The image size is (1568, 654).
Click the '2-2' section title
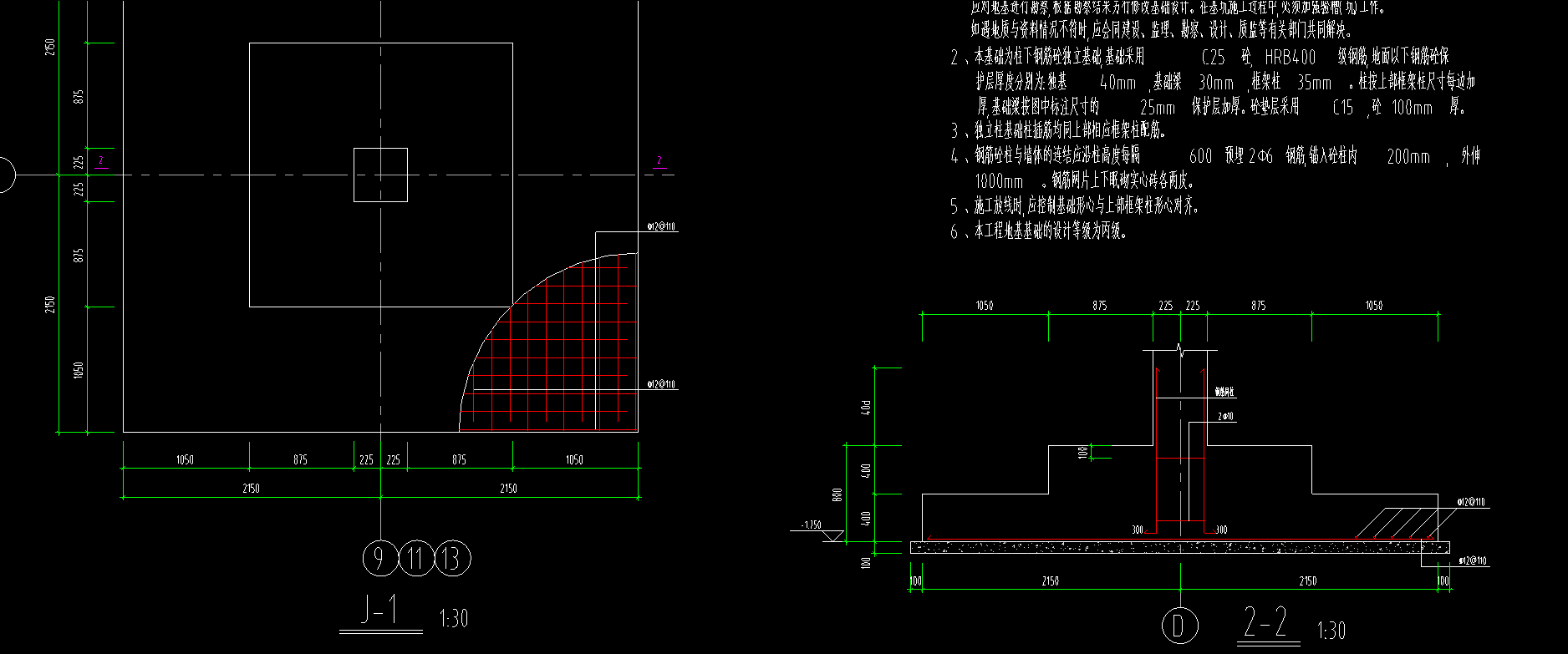point(1265,623)
